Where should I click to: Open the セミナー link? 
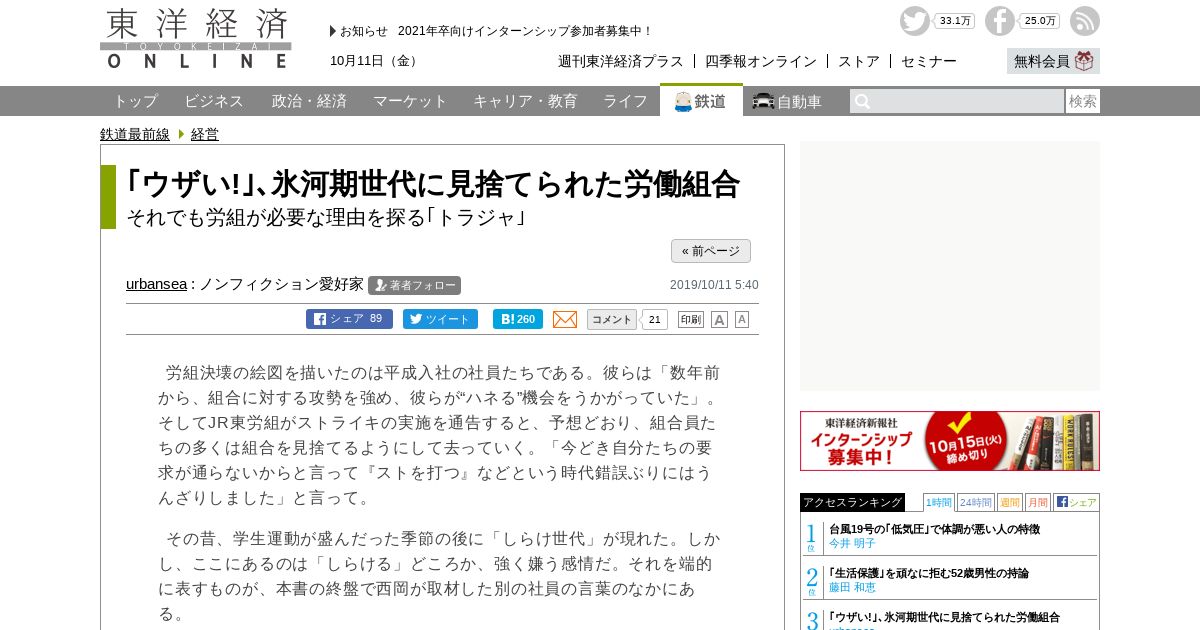coord(929,61)
